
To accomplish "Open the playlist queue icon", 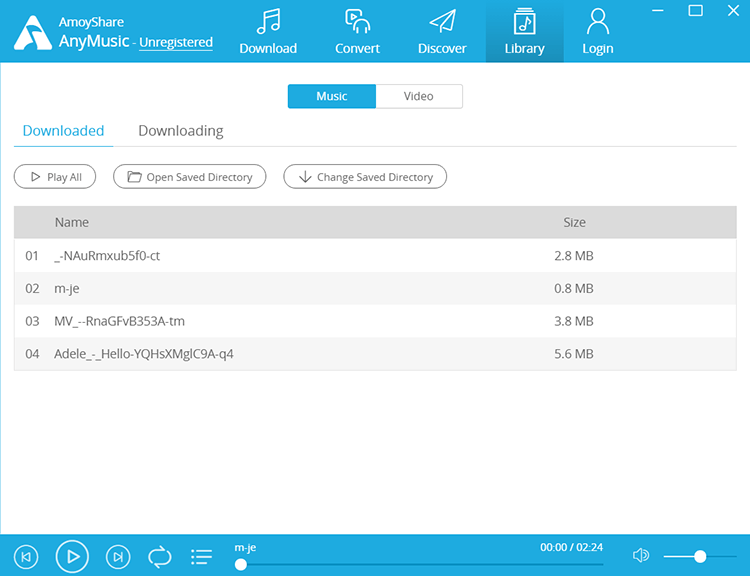I will [201, 556].
